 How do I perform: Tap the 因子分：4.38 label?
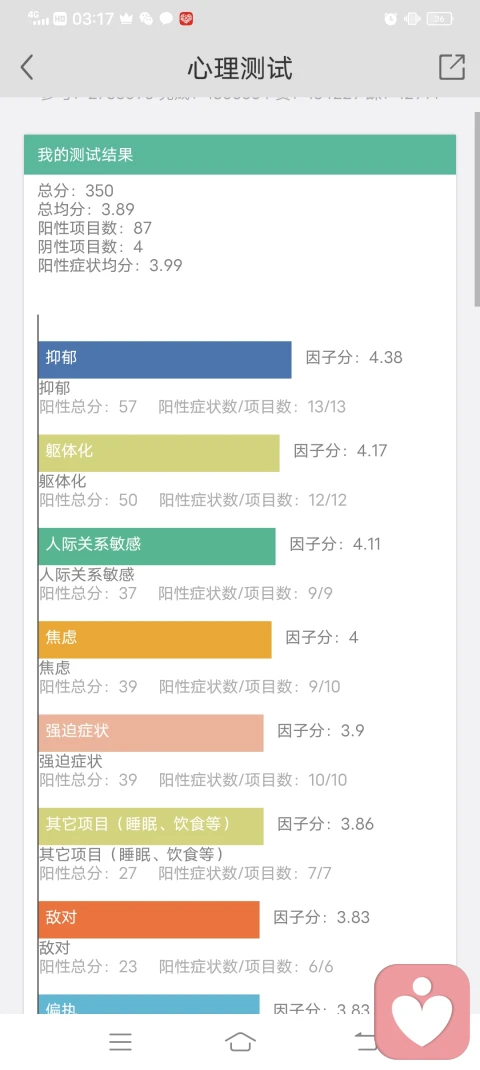pos(354,358)
